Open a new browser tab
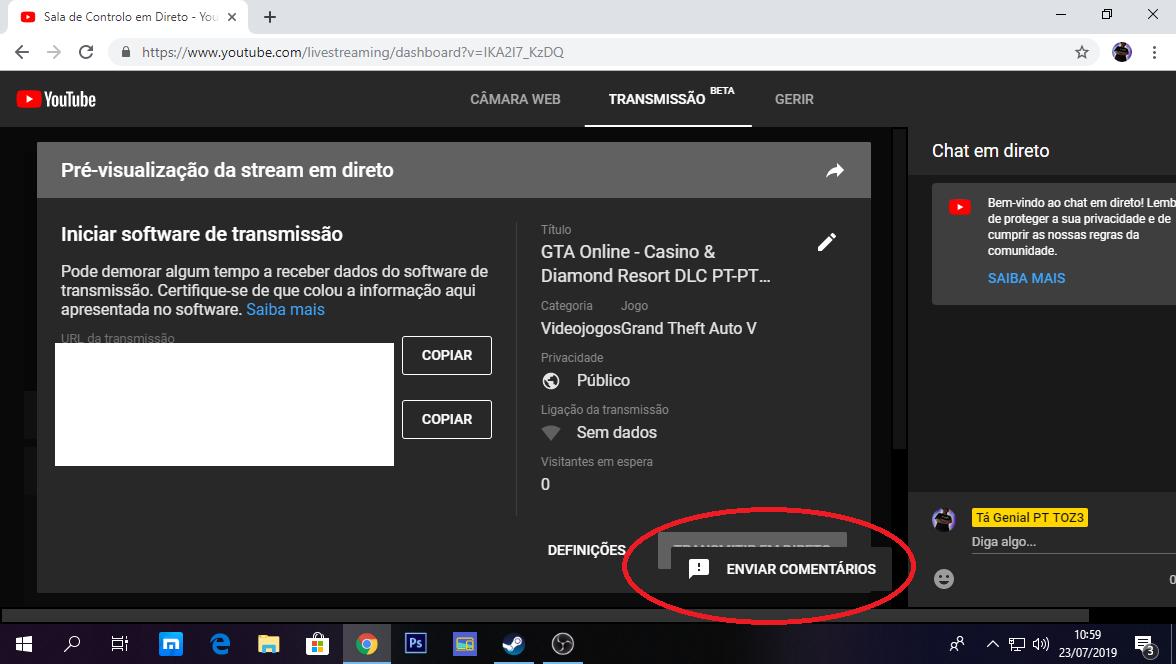 [x=270, y=17]
